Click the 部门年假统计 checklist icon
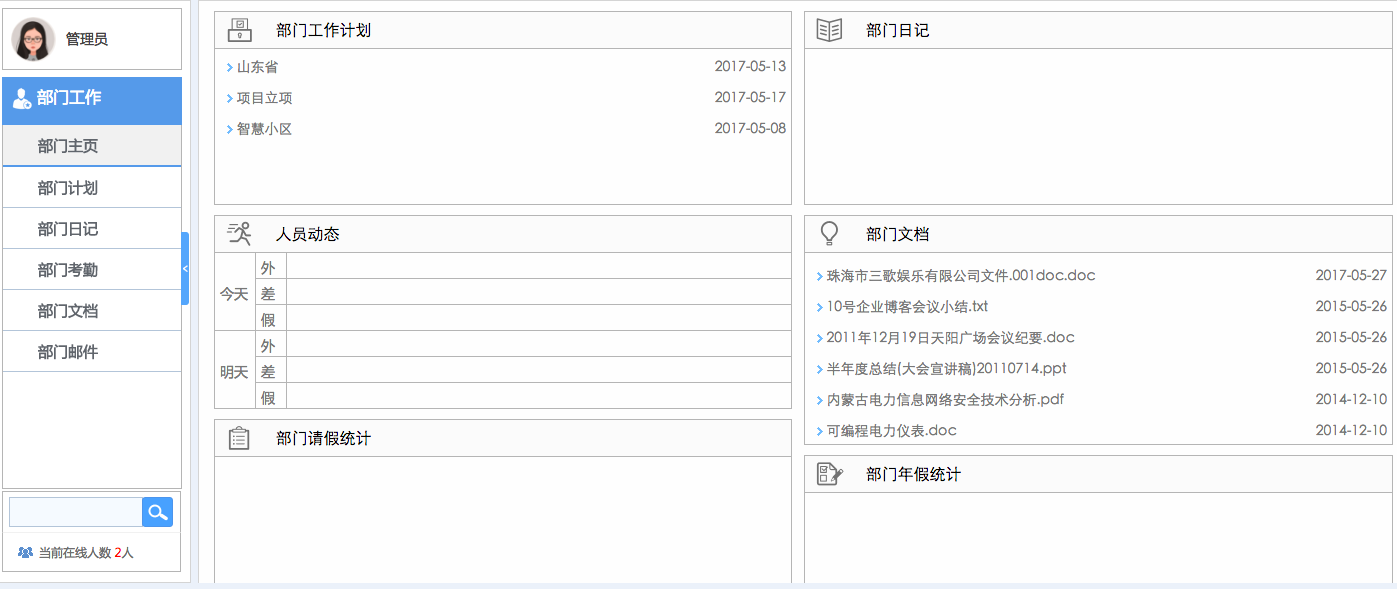 click(829, 474)
